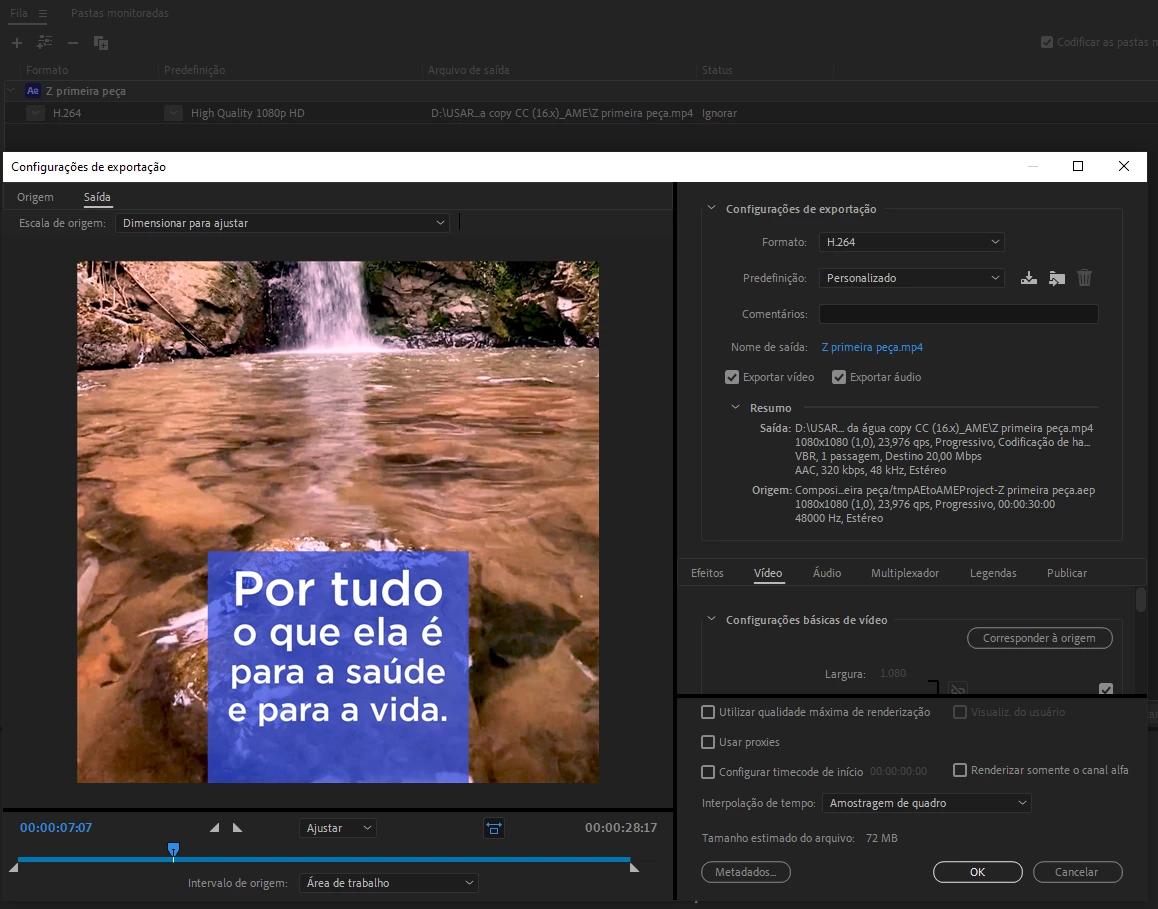This screenshot has height=909, width=1158.
Task: Click High Quality 1080p HD preset text in queue
Action: click(247, 113)
